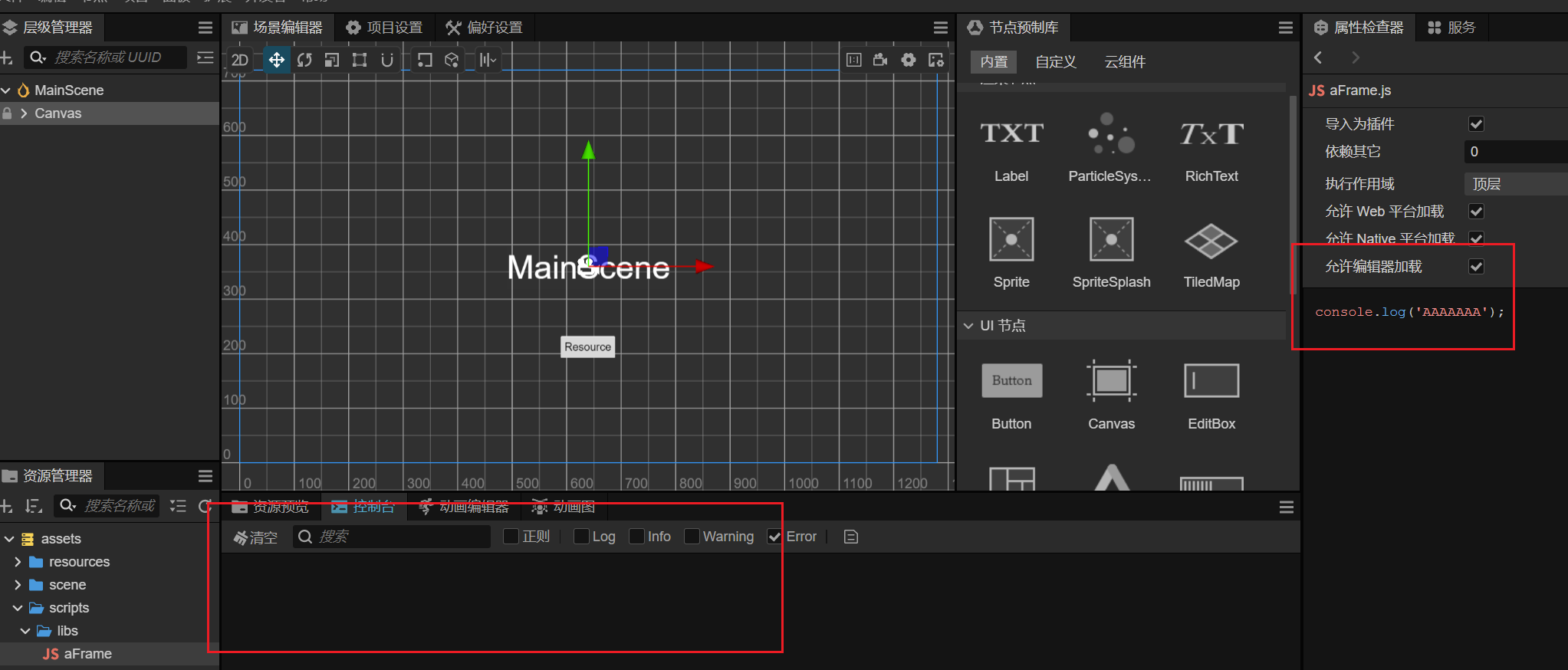Open the 云组件 tab in node library

[1125, 62]
